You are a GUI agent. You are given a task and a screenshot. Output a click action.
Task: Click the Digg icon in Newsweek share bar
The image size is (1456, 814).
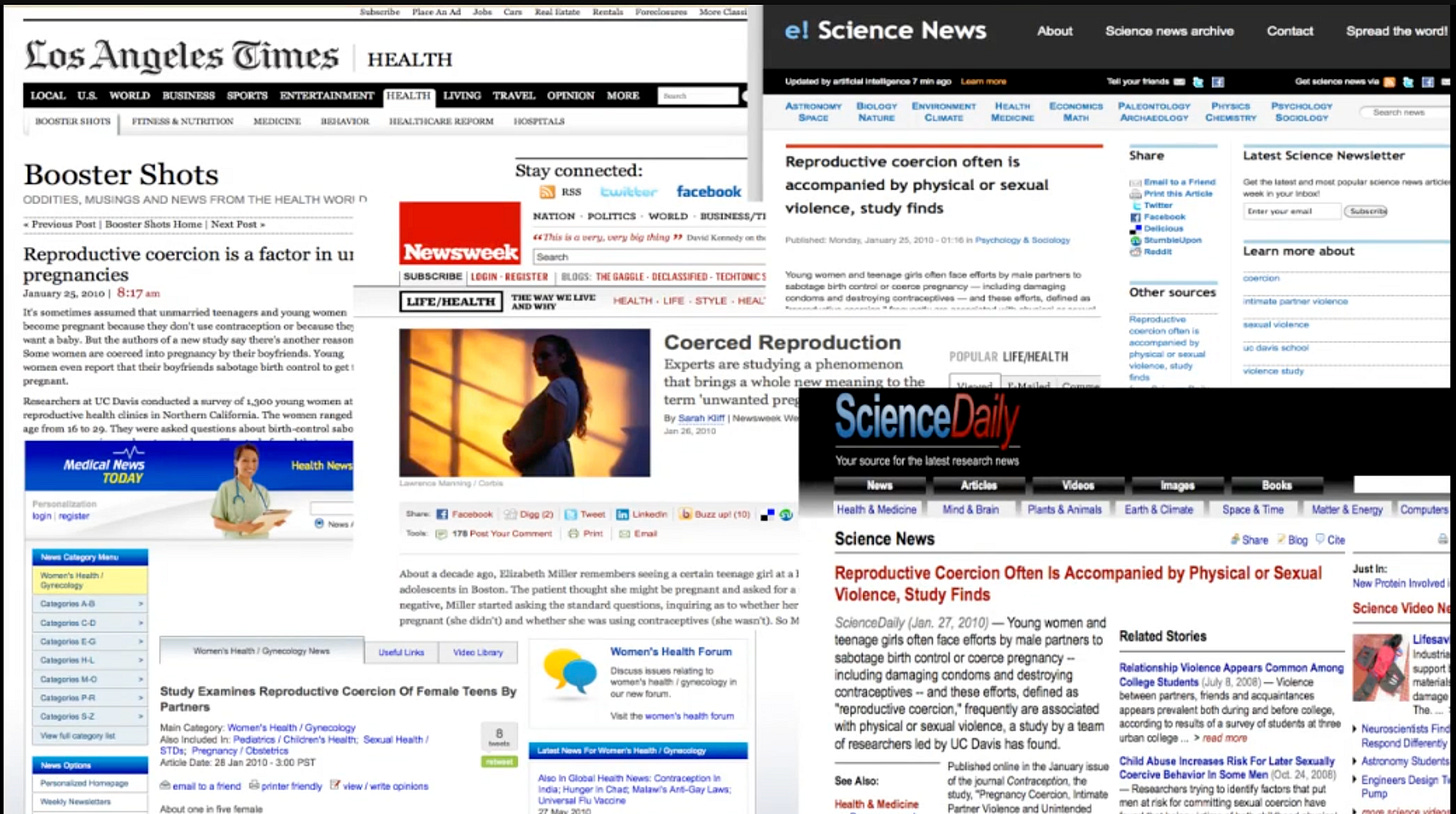point(511,514)
